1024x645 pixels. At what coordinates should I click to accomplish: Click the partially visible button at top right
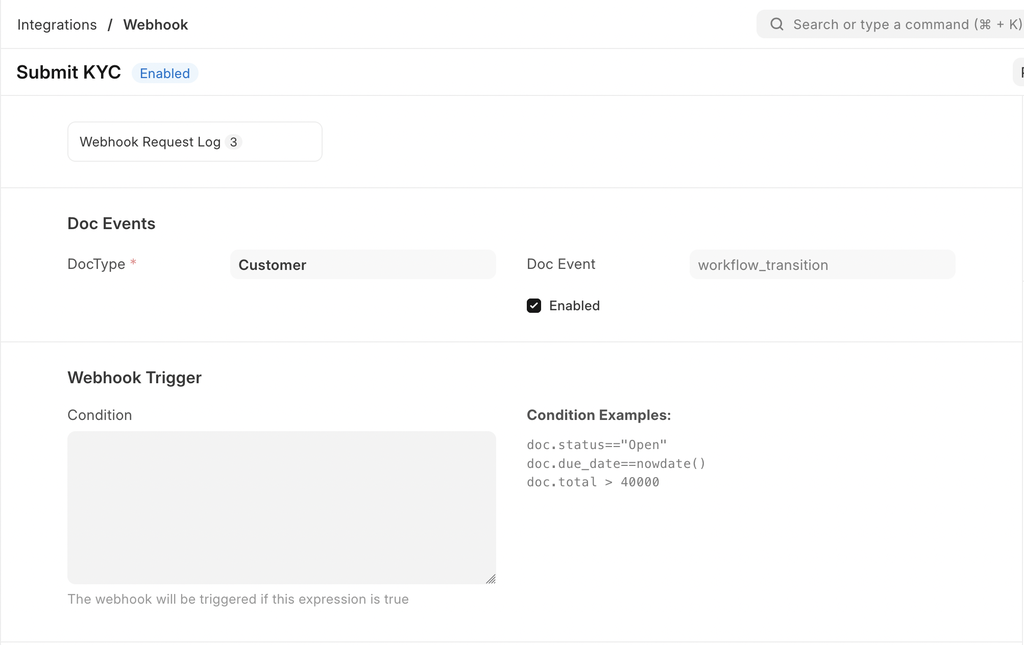coord(1020,72)
